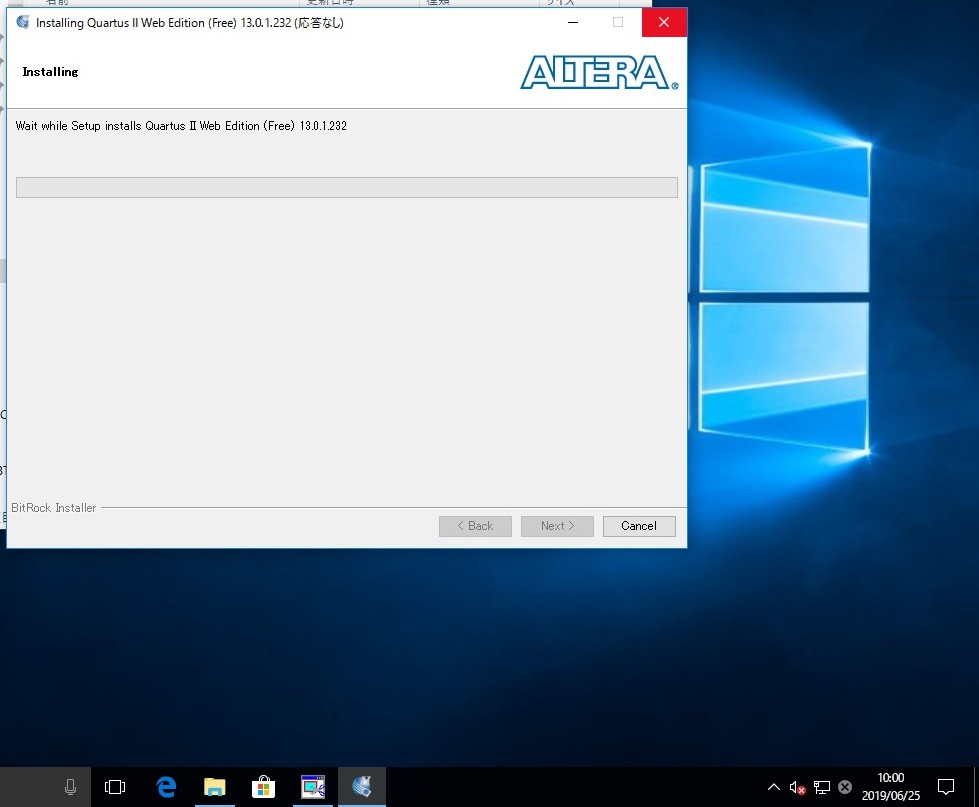Click the microphone icon in taskbar search

point(70,787)
